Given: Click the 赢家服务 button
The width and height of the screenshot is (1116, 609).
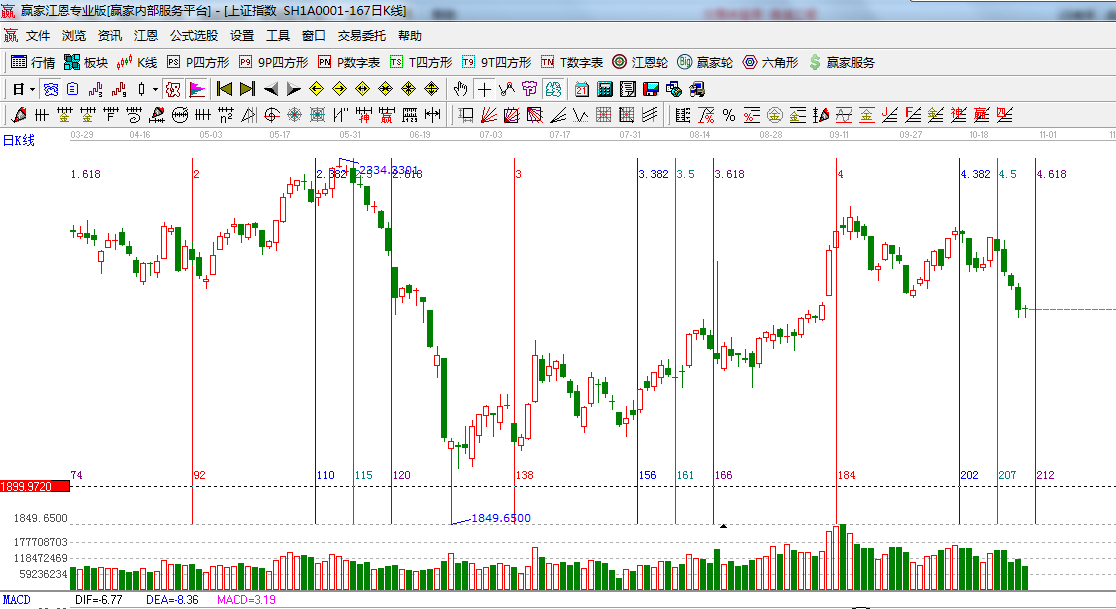Looking at the screenshot, I should (841, 62).
